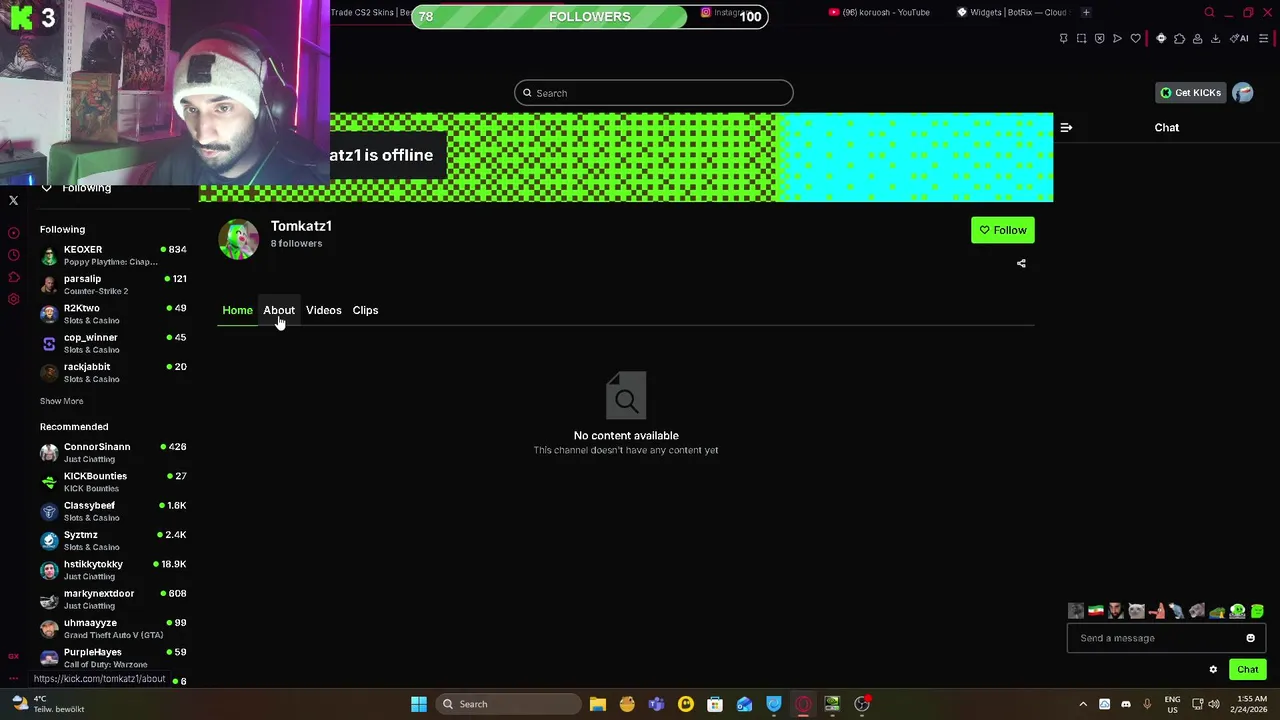Open markynextdoor recommended channel
The height and width of the screenshot is (720, 1280).
113,599
